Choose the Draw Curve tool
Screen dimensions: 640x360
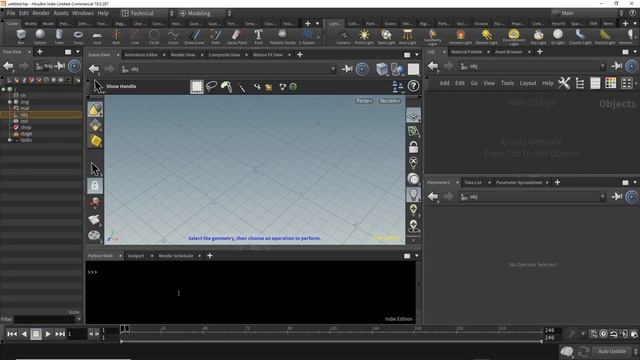coord(194,36)
